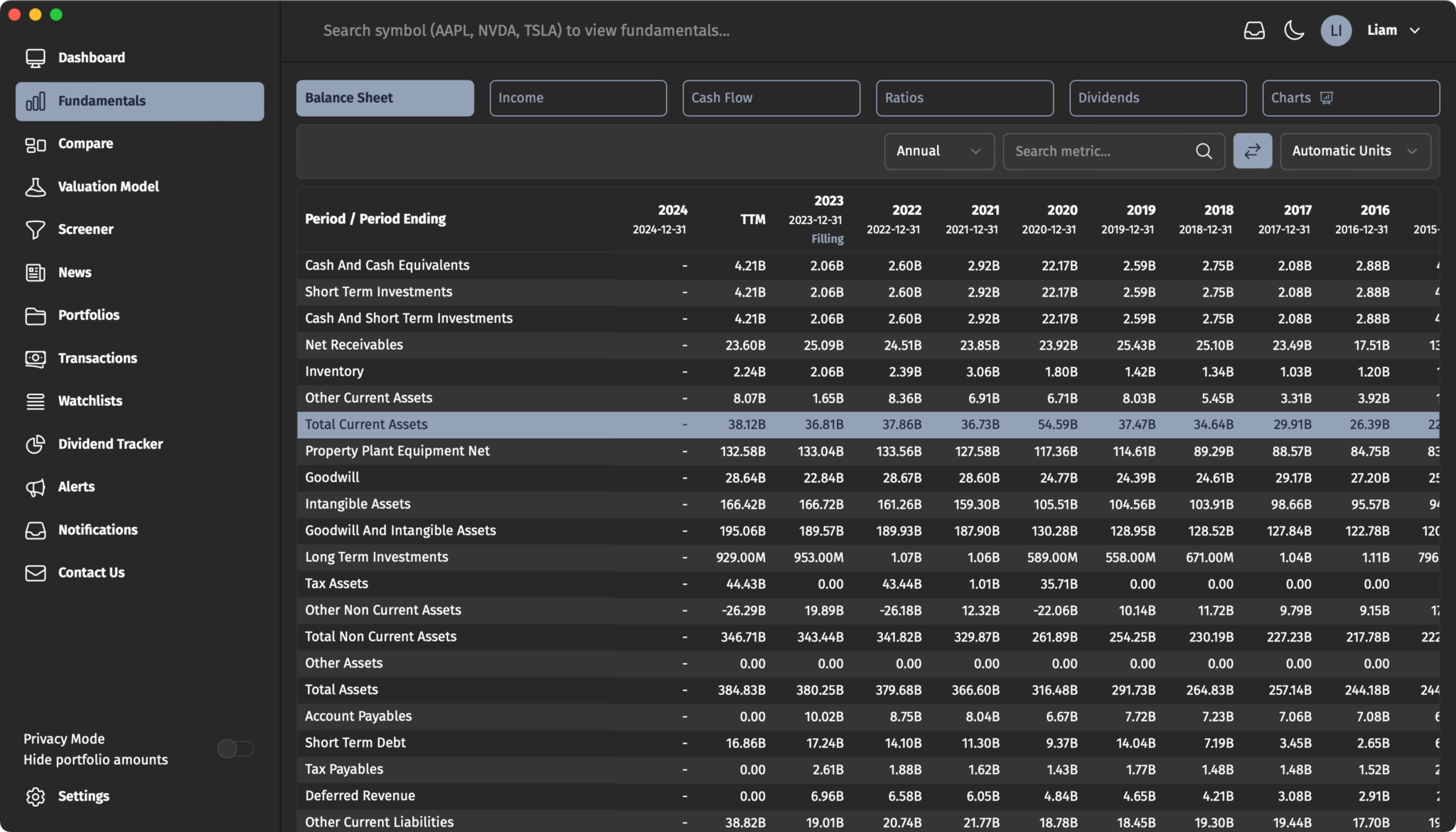The height and width of the screenshot is (832, 1456).
Task: Open Dividend Tracker label in sidebar
Action: pyautogui.click(x=111, y=444)
